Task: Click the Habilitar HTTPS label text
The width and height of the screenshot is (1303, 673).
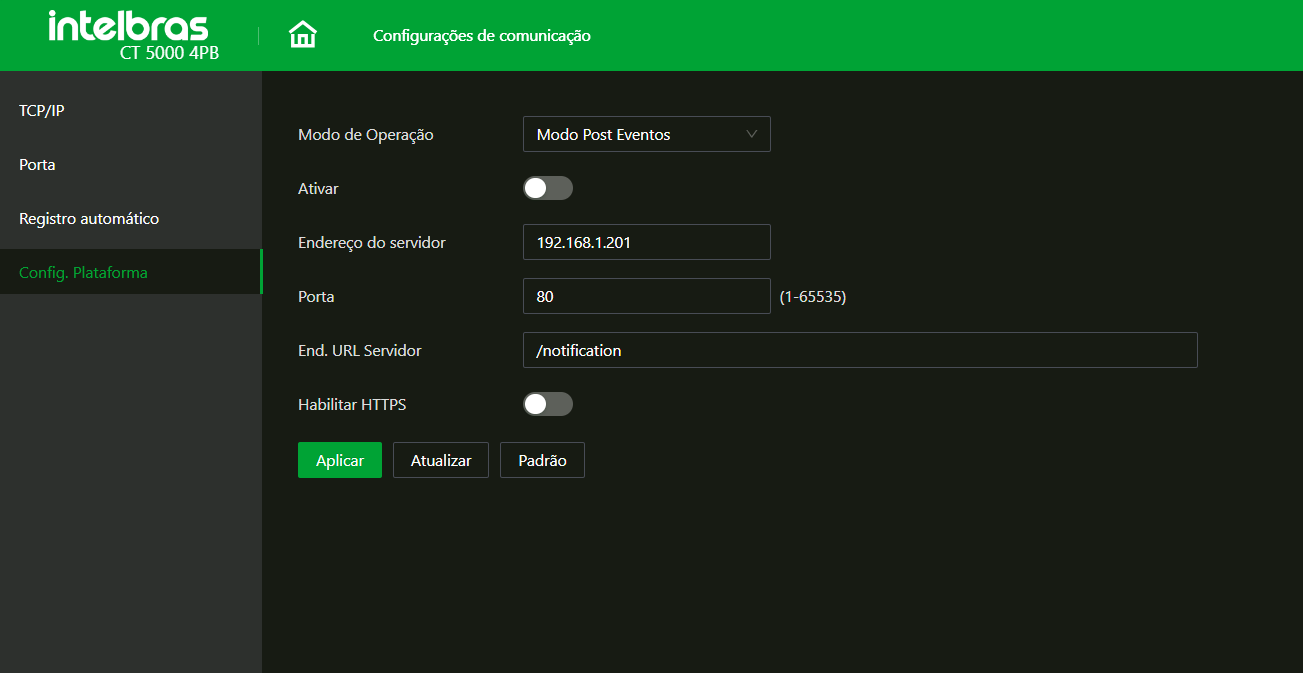Action: coord(352,405)
